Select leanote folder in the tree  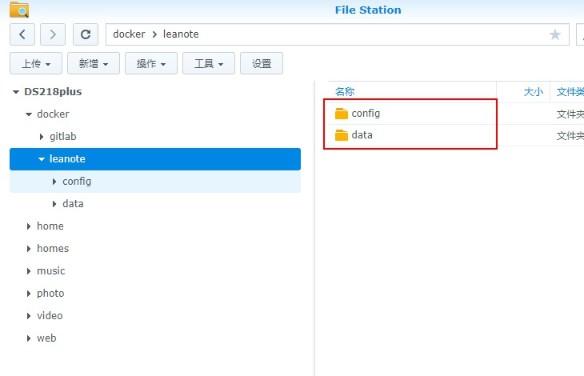click(x=155, y=159)
